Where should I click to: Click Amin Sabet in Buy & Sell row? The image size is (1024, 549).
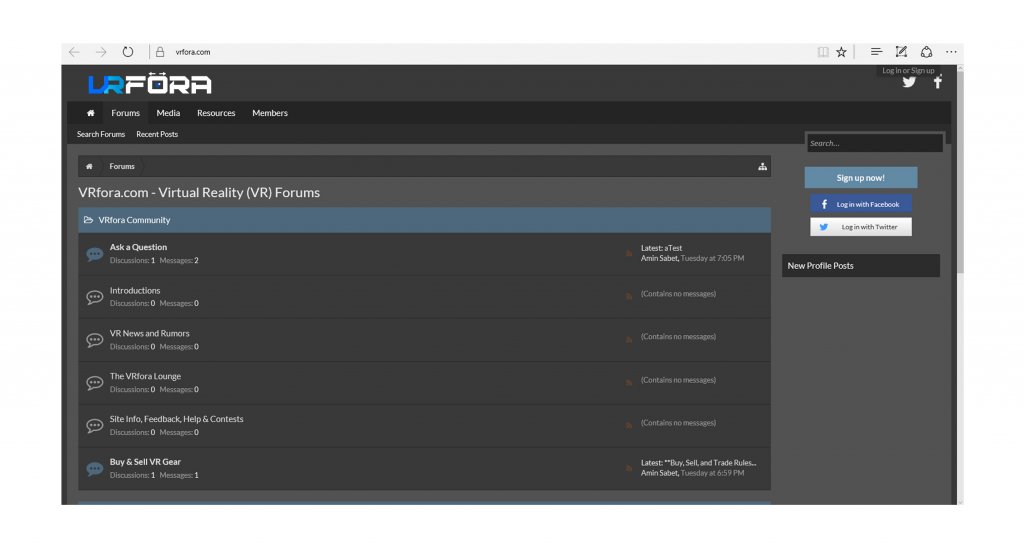pyautogui.click(x=659, y=473)
